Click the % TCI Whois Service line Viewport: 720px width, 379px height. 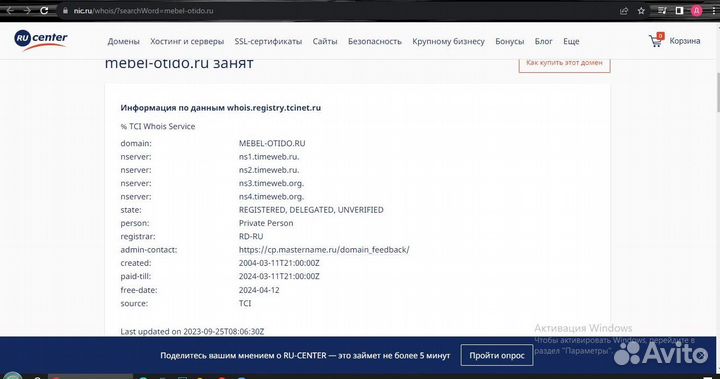click(x=158, y=126)
